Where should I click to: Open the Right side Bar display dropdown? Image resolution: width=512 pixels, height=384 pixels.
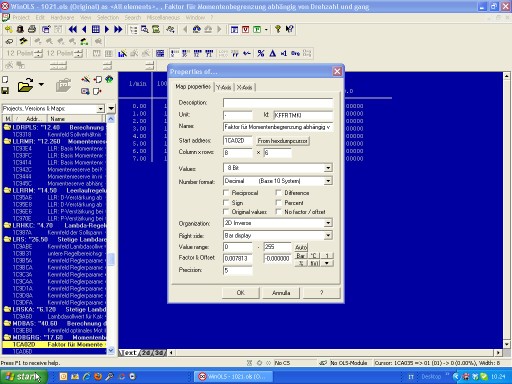click(x=328, y=235)
